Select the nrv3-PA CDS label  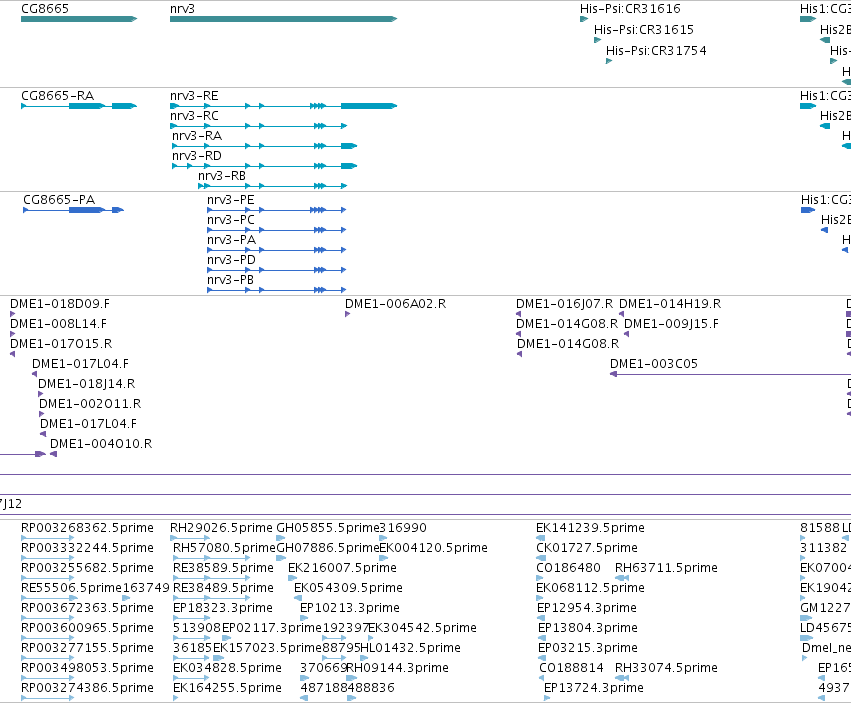coord(231,240)
